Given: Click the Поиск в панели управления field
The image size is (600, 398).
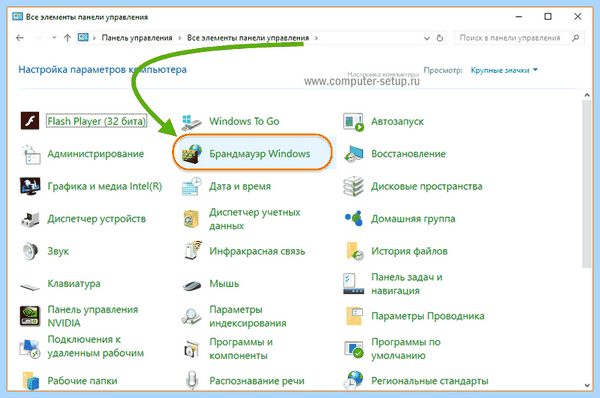Looking at the screenshot, I should pyautogui.click(x=519, y=38).
